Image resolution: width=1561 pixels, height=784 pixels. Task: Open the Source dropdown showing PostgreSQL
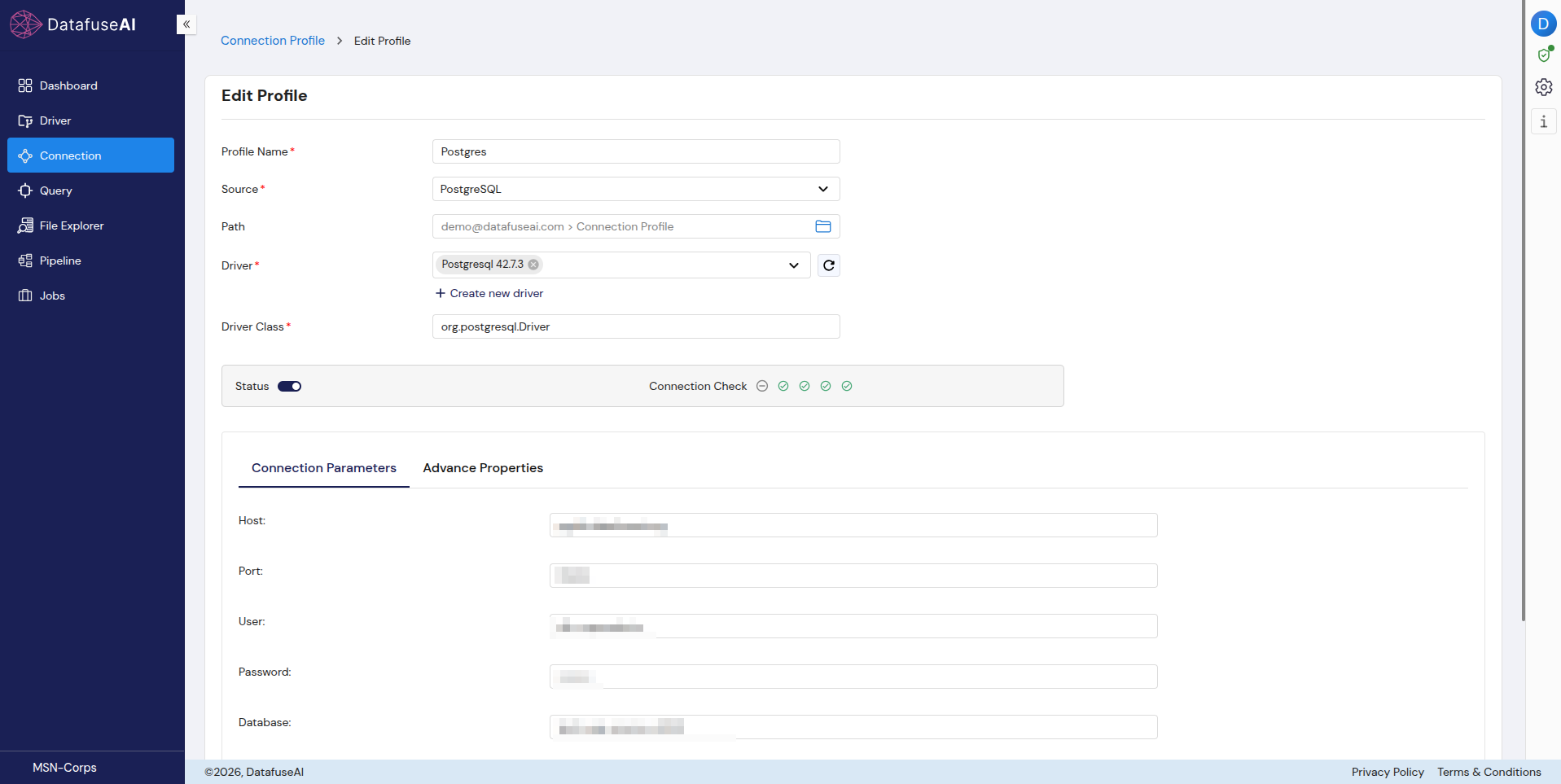pyautogui.click(x=636, y=189)
